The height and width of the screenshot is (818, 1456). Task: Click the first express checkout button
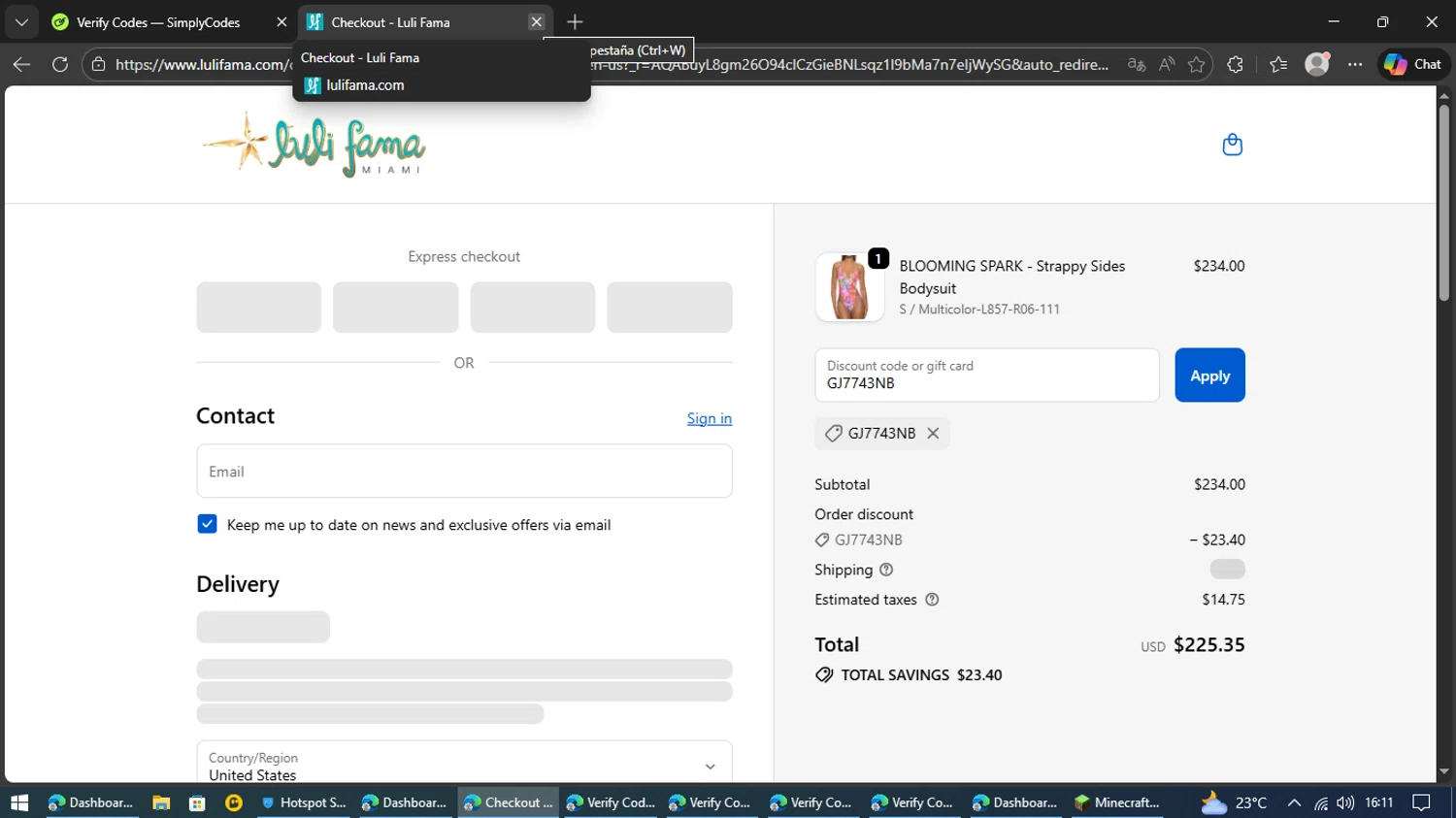(x=259, y=308)
